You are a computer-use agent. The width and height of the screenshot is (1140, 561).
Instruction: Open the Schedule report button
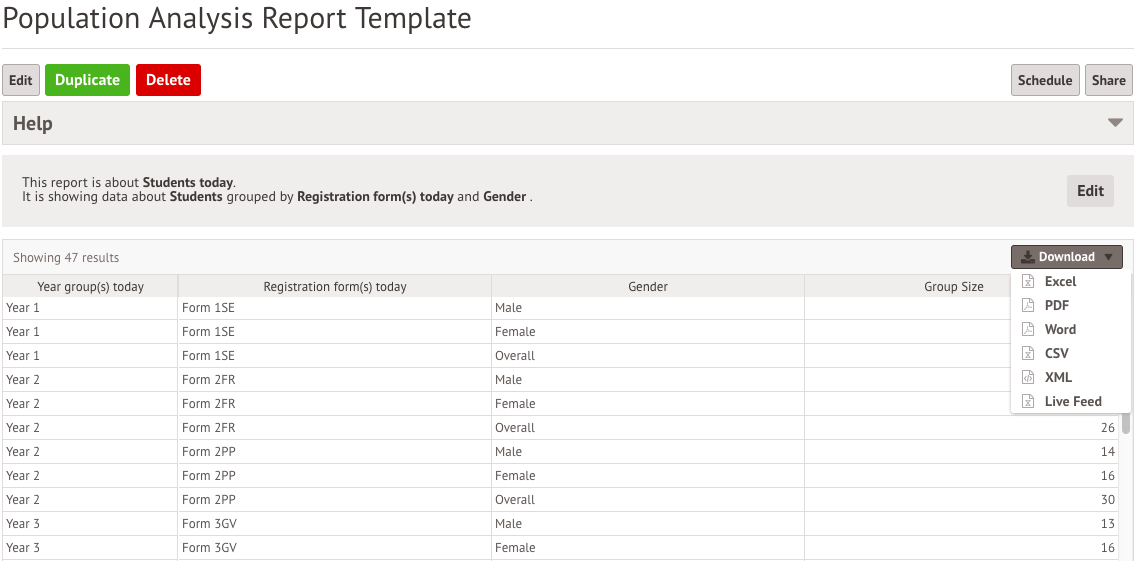1045,80
